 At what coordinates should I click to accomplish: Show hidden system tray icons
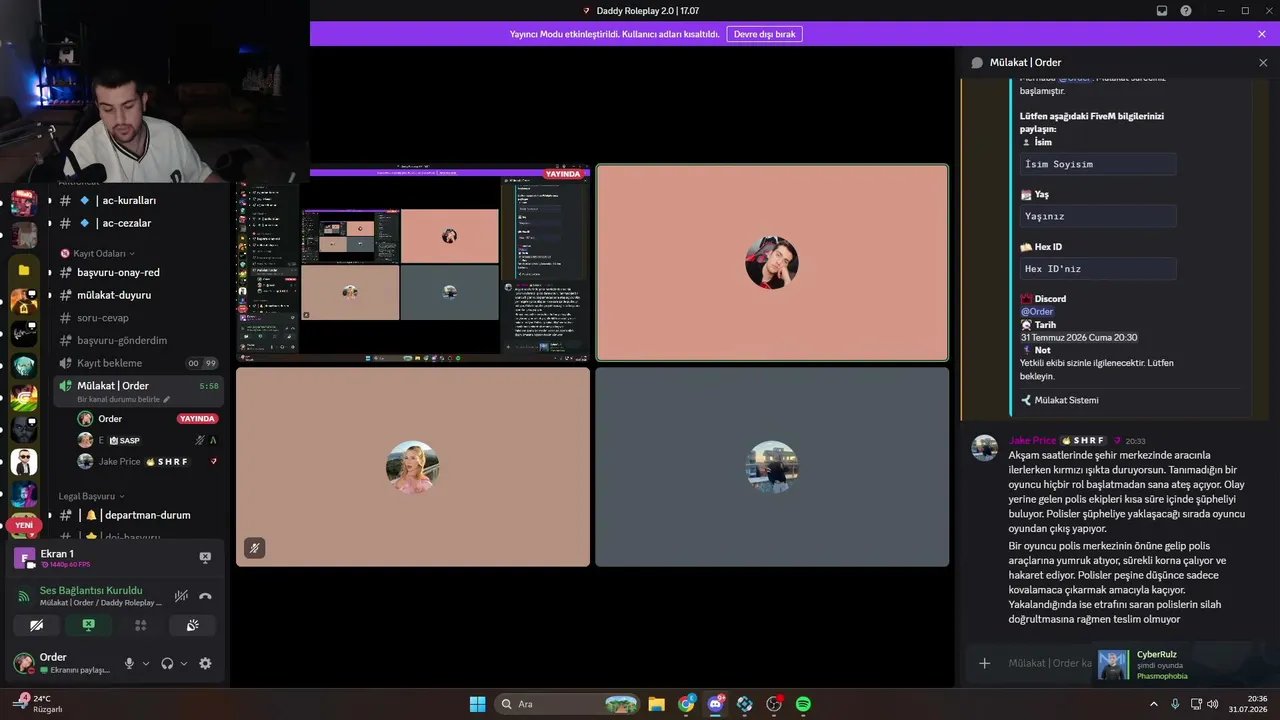coord(1154,704)
